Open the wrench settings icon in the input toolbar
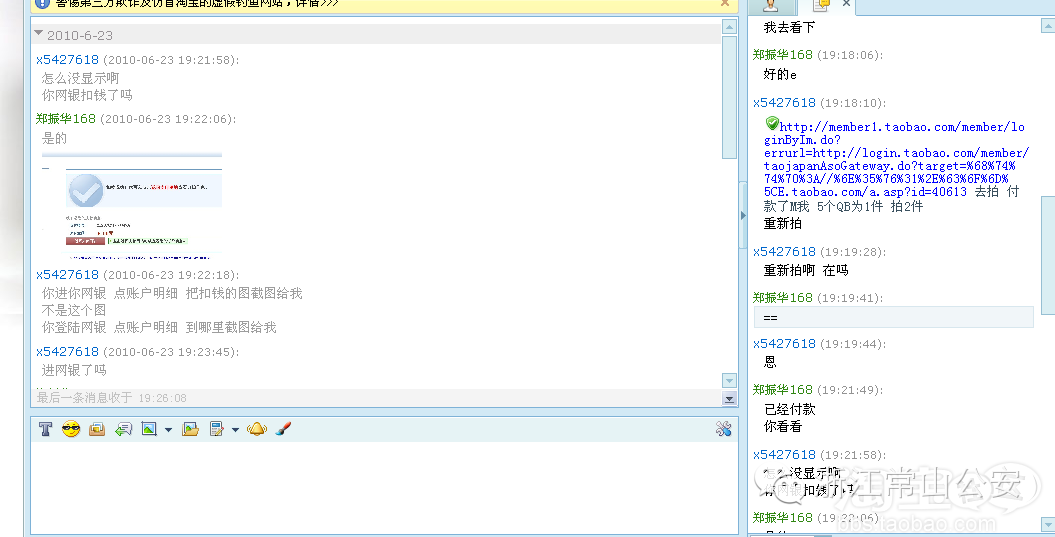The height and width of the screenshot is (537, 1055). 723,429
